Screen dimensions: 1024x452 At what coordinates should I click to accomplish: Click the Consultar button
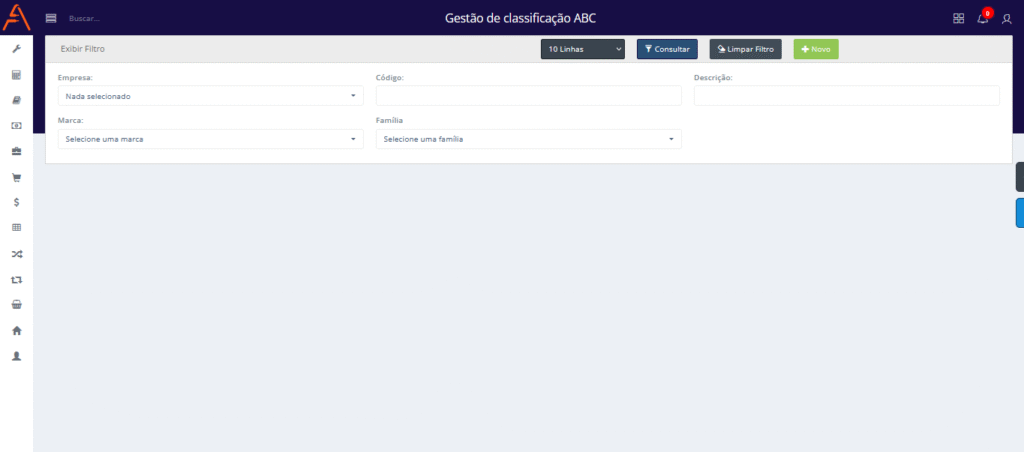tap(667, 49)
